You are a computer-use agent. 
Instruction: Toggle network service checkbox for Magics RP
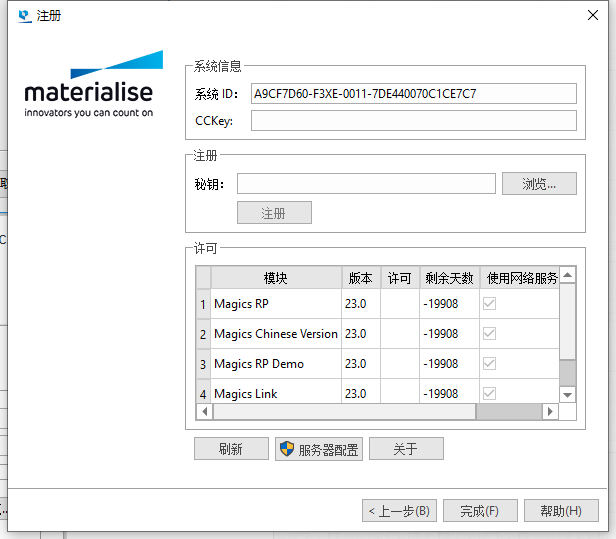tap(490, 304)
